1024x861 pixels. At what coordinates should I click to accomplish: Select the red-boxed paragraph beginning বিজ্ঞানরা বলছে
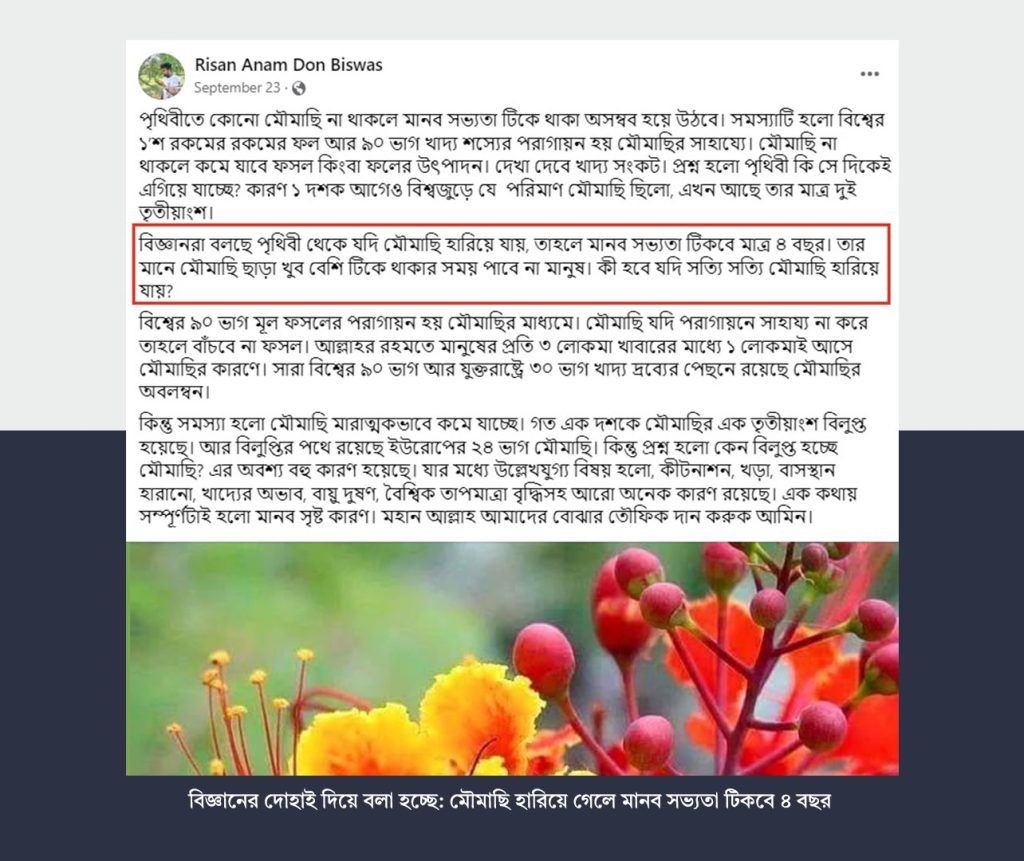(x=509, y=267)
